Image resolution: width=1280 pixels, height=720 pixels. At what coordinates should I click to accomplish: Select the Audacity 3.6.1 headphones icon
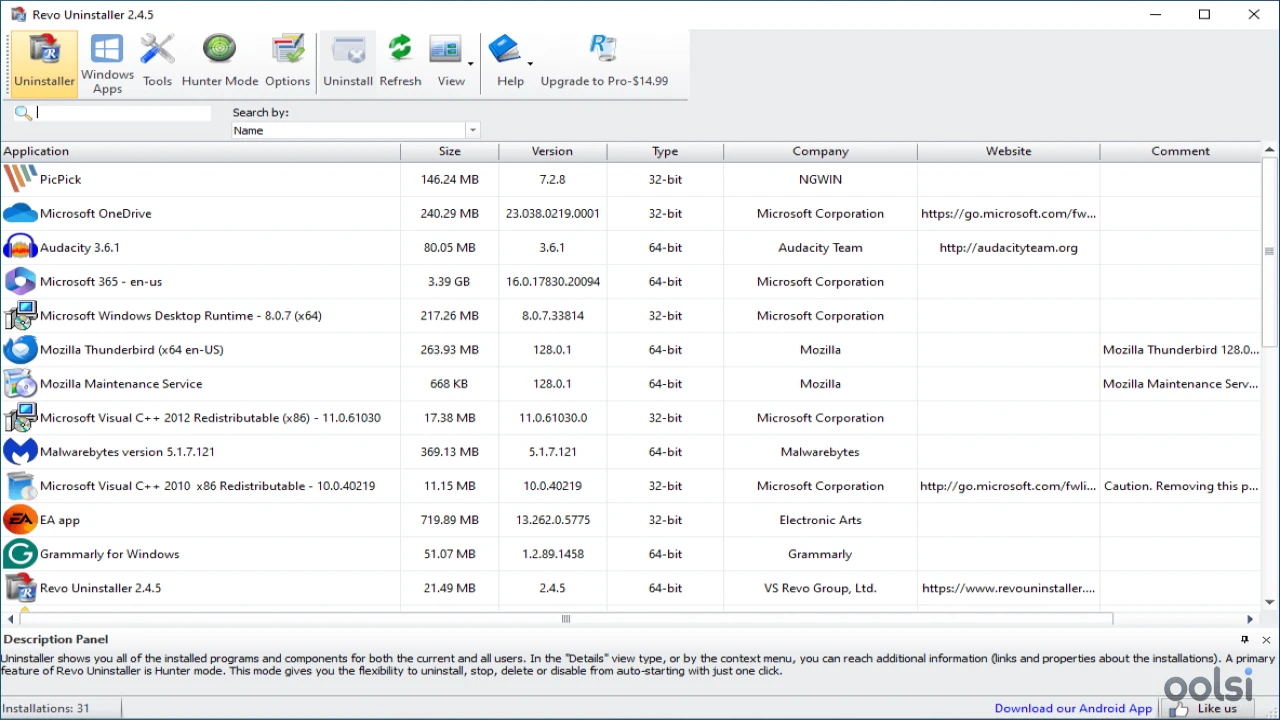pos(20,247)
